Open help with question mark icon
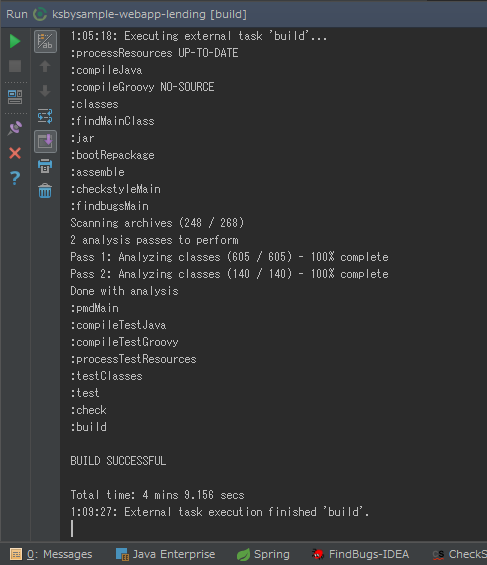The width and height of the screenshot is (487, 565). [15, 178]
